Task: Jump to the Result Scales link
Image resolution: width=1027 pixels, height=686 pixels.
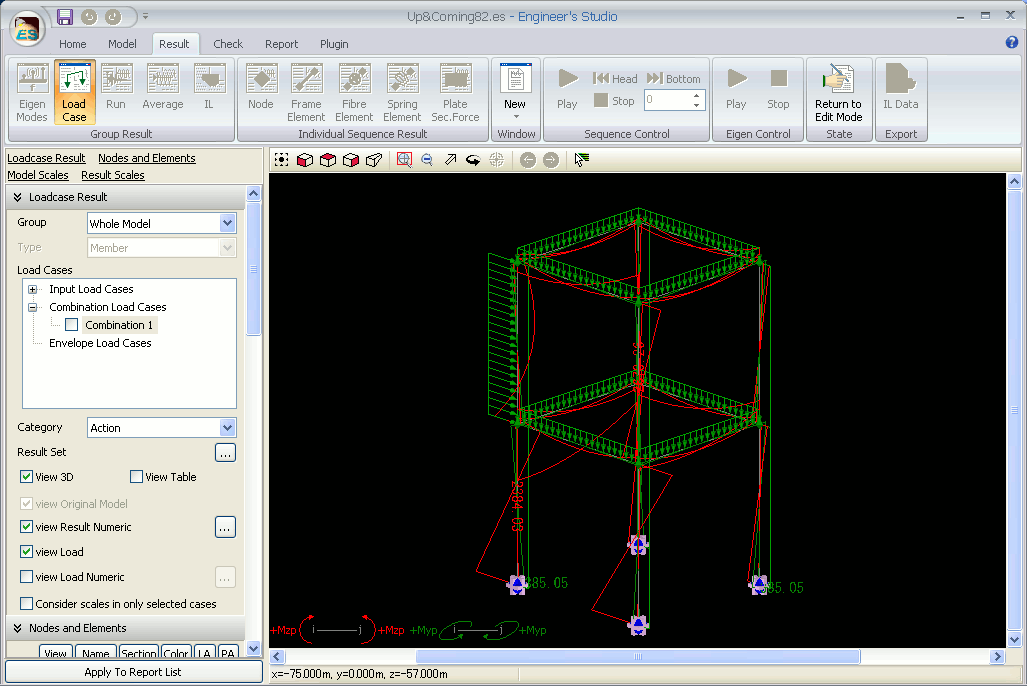Action: (113, 176)
